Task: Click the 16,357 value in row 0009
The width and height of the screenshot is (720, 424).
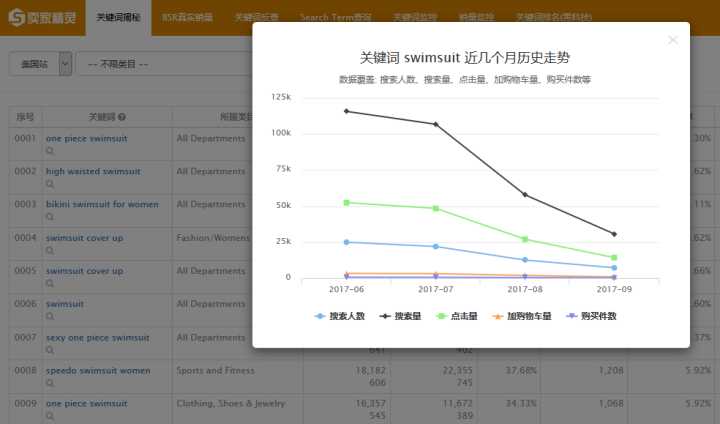Action: [x=370, y=403]
